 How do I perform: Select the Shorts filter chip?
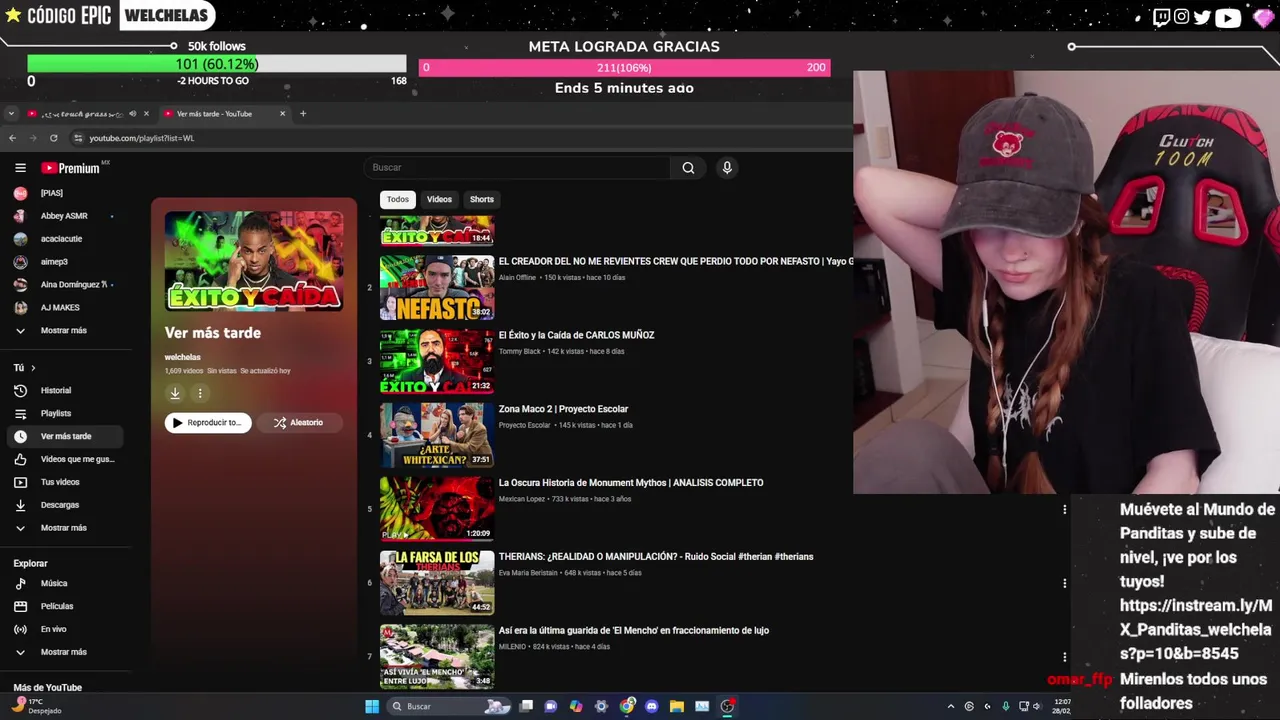(482, 199)
